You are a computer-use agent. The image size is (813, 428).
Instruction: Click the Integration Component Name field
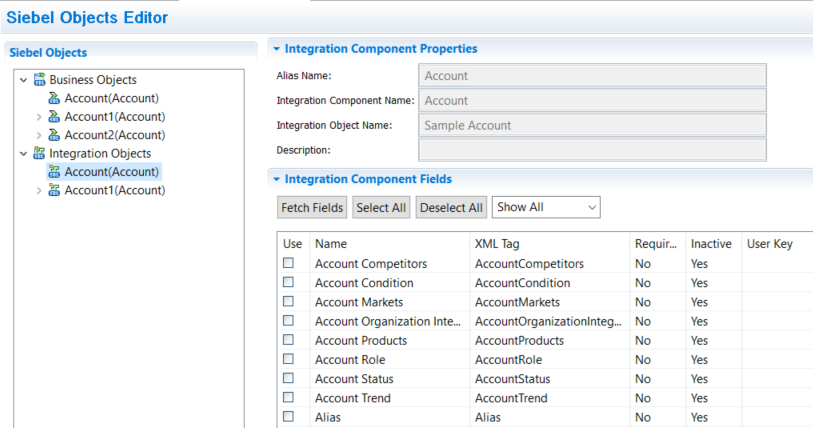592,101
